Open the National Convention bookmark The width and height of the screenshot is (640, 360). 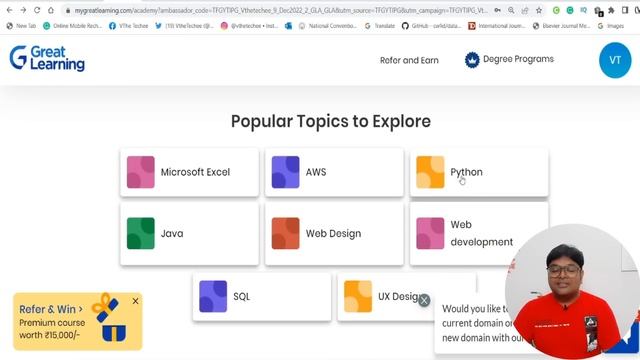click(328, 26)
